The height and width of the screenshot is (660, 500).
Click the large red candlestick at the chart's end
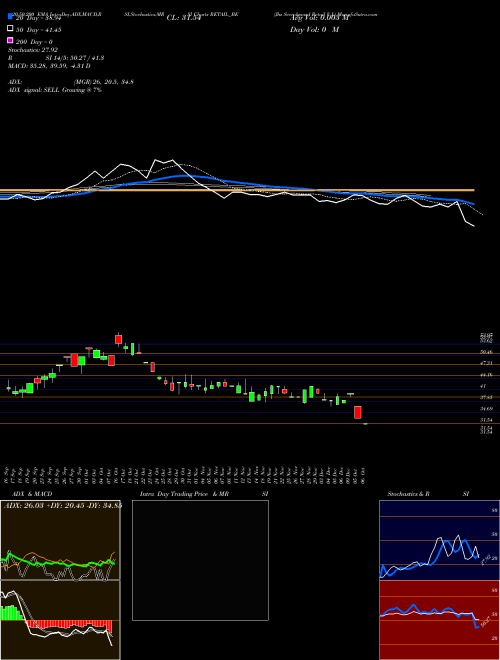358,412
